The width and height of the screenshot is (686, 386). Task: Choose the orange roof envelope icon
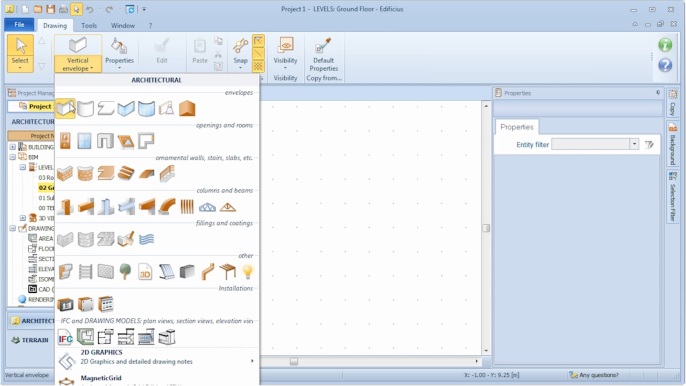[x=187, y=109]
